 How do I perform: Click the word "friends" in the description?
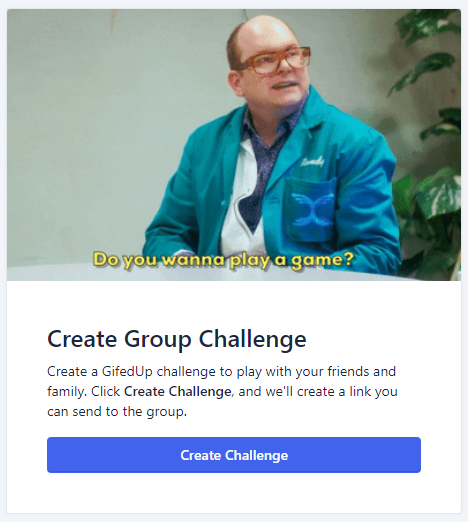pyautogui.click(x=348, y=371)
